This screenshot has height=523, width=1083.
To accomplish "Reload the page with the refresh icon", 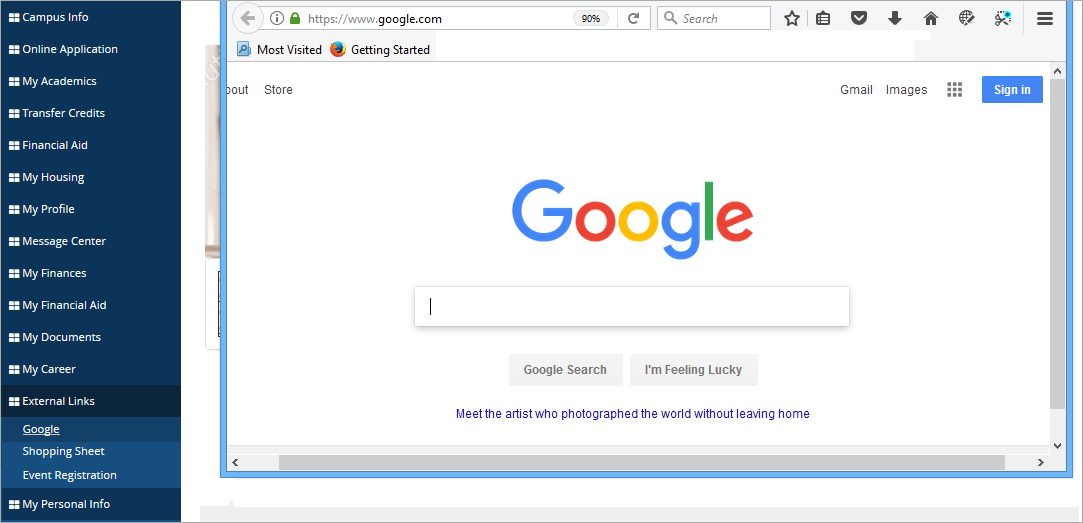I will (x=633, y=19).
